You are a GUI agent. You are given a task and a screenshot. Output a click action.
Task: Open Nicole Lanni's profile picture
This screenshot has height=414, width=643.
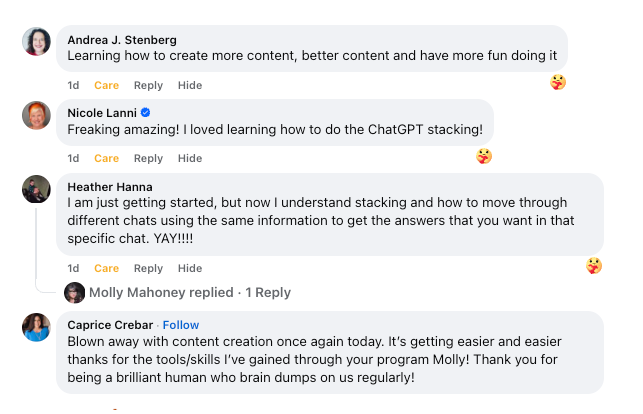[36, 115]
